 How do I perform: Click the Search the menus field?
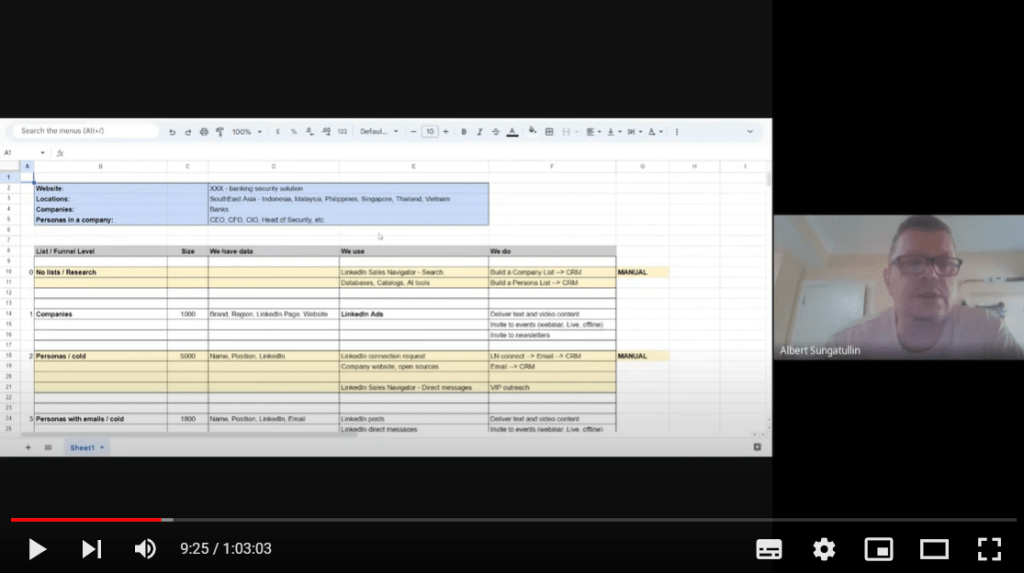click(x=85, y=131)
